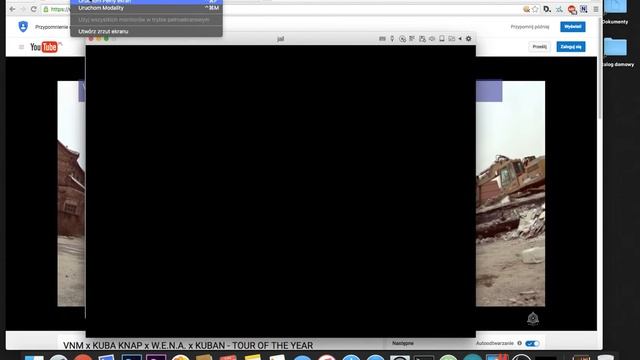
Task: Choose 'Utwórz zrzut ekranu' from the menu
Action: pyautogui.click(x=146, y=31)
